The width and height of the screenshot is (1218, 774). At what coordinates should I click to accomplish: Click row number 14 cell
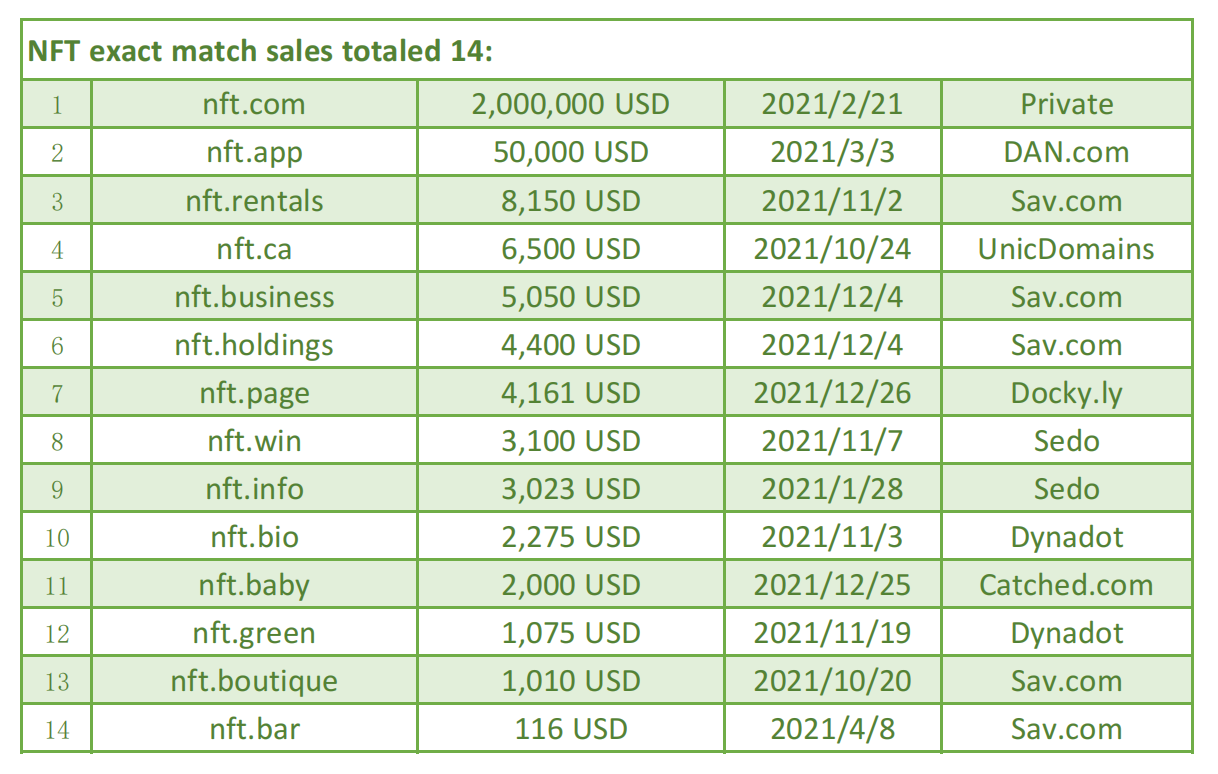(57, 728)
